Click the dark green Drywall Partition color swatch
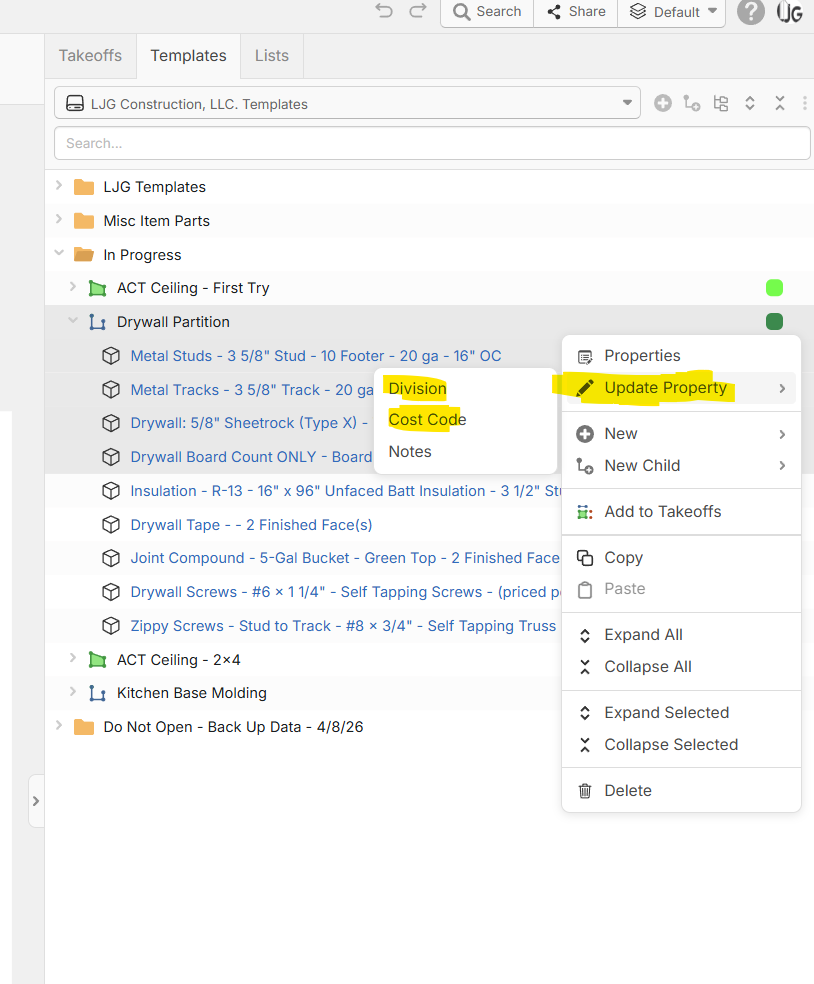814x984 pixels. (x=774, y=321)
